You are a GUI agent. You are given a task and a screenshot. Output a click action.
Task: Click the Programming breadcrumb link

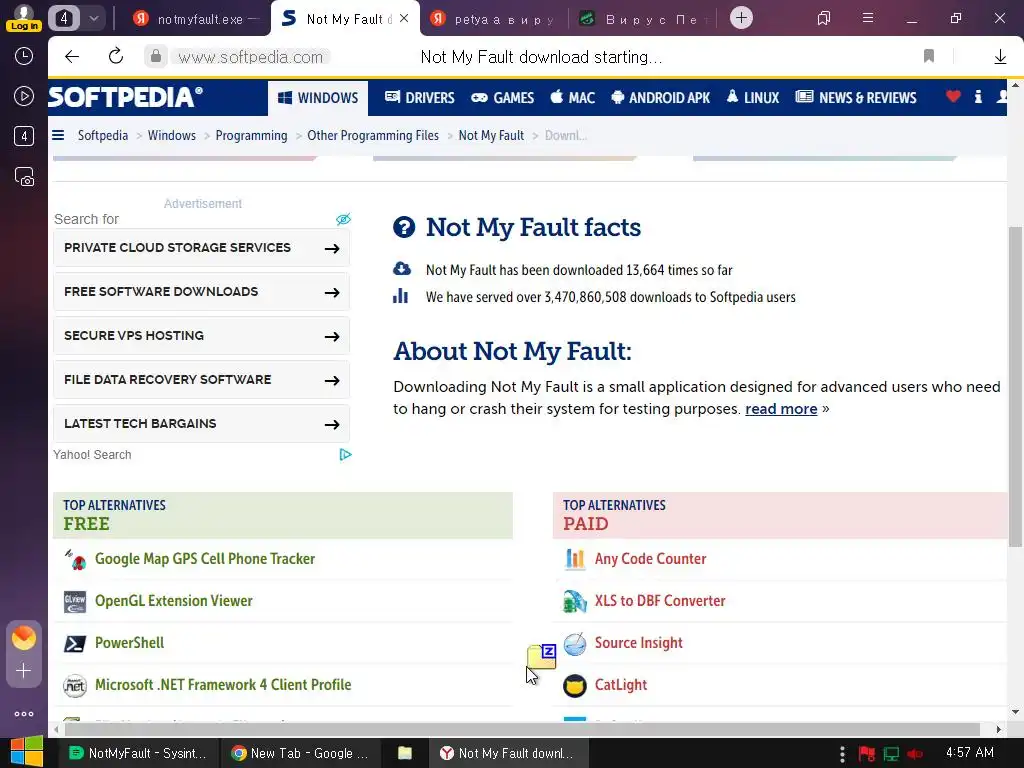251,135
